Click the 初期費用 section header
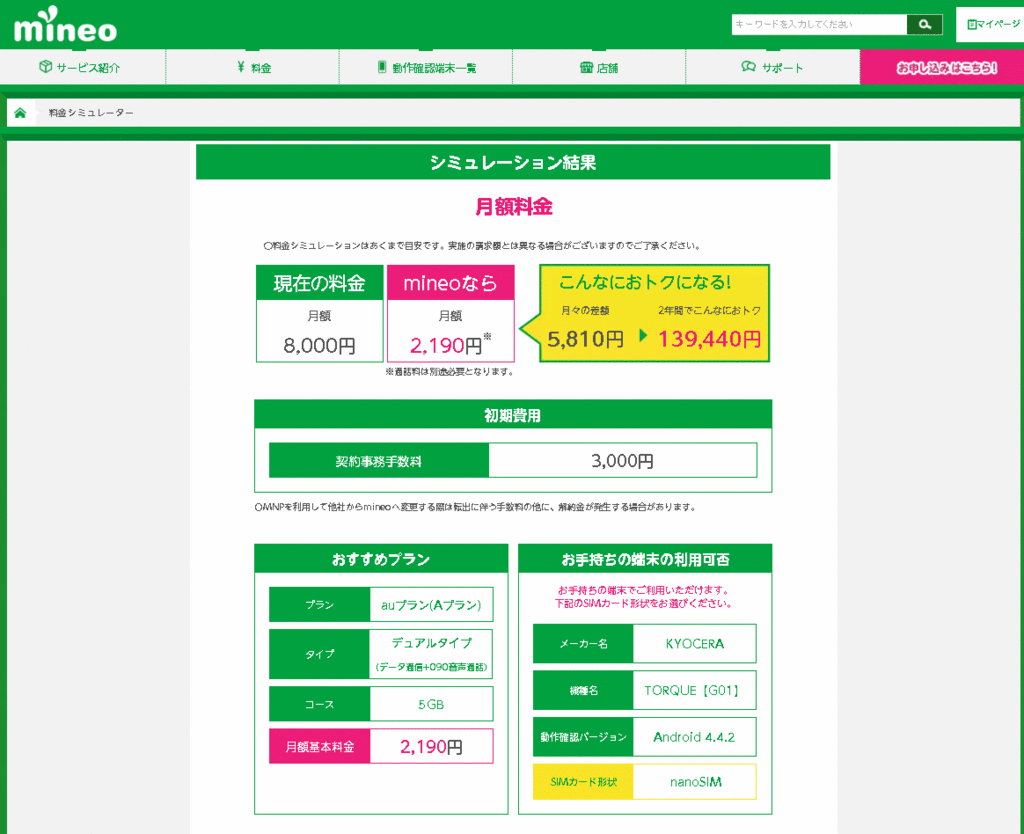This screenshot has height=834, width=1024. [x=513, y=415]
